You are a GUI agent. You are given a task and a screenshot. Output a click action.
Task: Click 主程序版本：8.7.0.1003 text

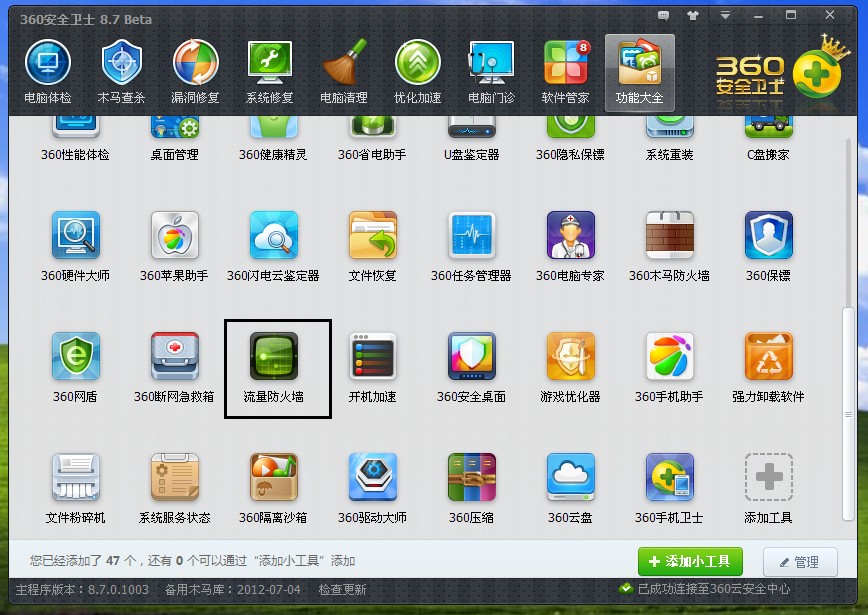[x=82, y=590]
